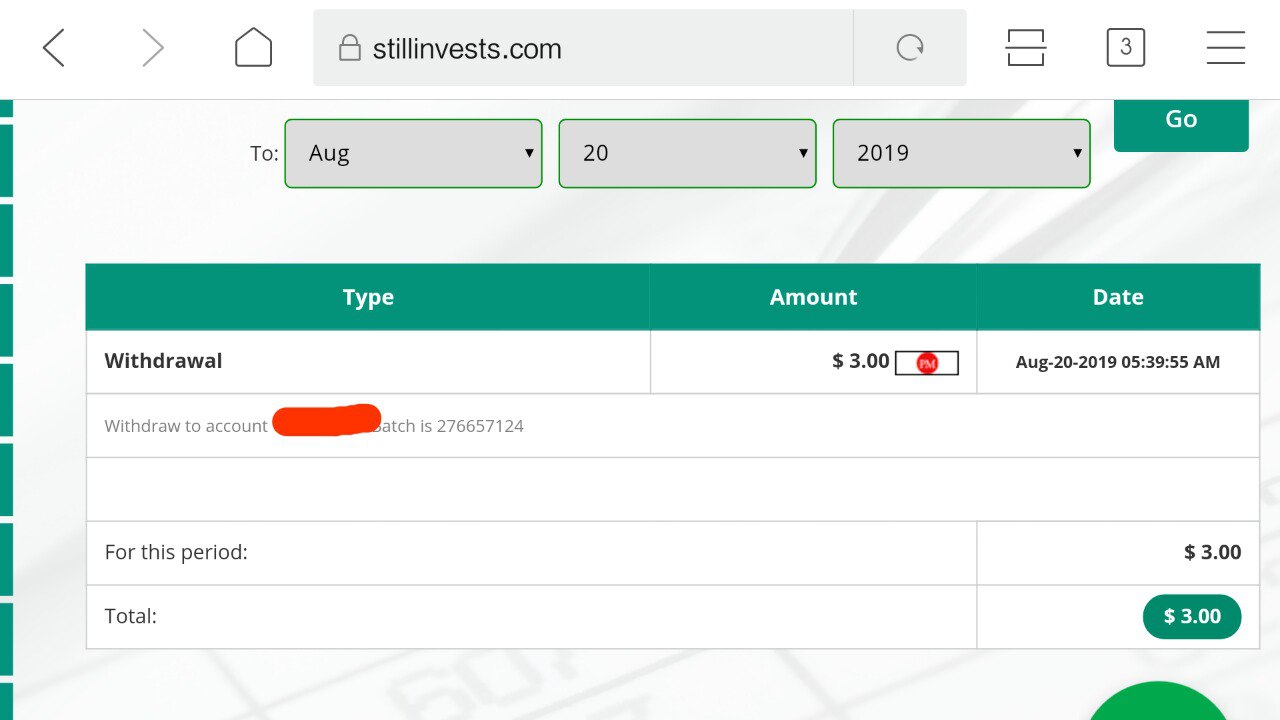Open the year dropdown showing 2019
The width and height of the screenshot is (1280, 720).
click(x=961, y=153)
